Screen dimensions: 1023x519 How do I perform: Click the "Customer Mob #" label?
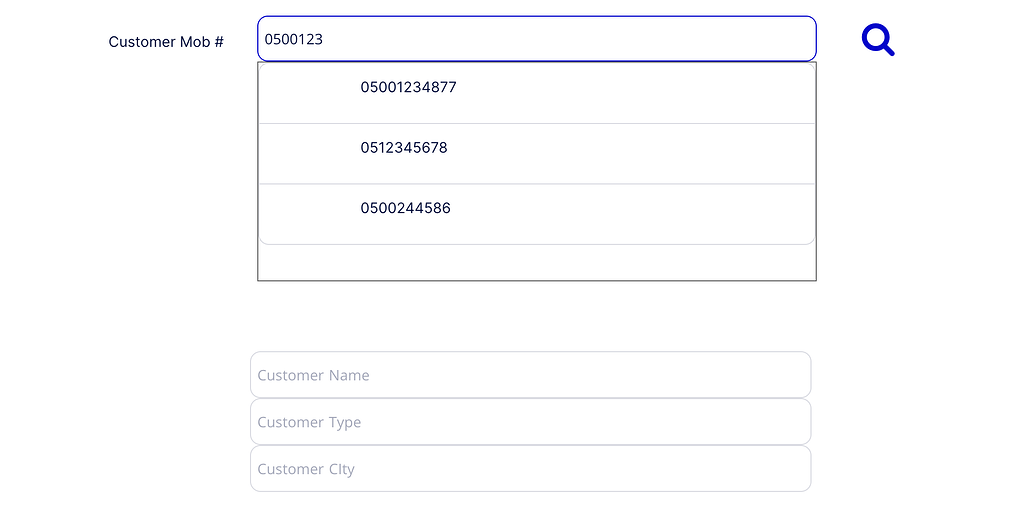point(166,42)
